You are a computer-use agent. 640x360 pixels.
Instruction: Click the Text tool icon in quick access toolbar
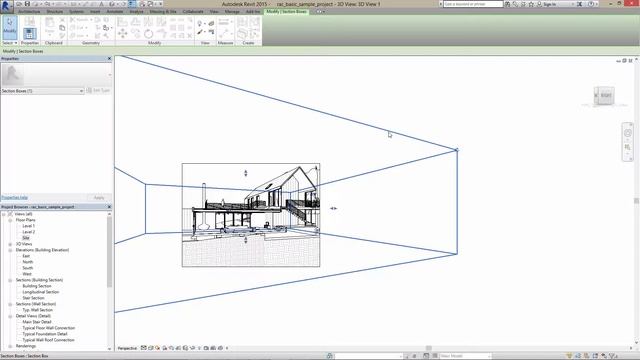click(x=102, y=4)
